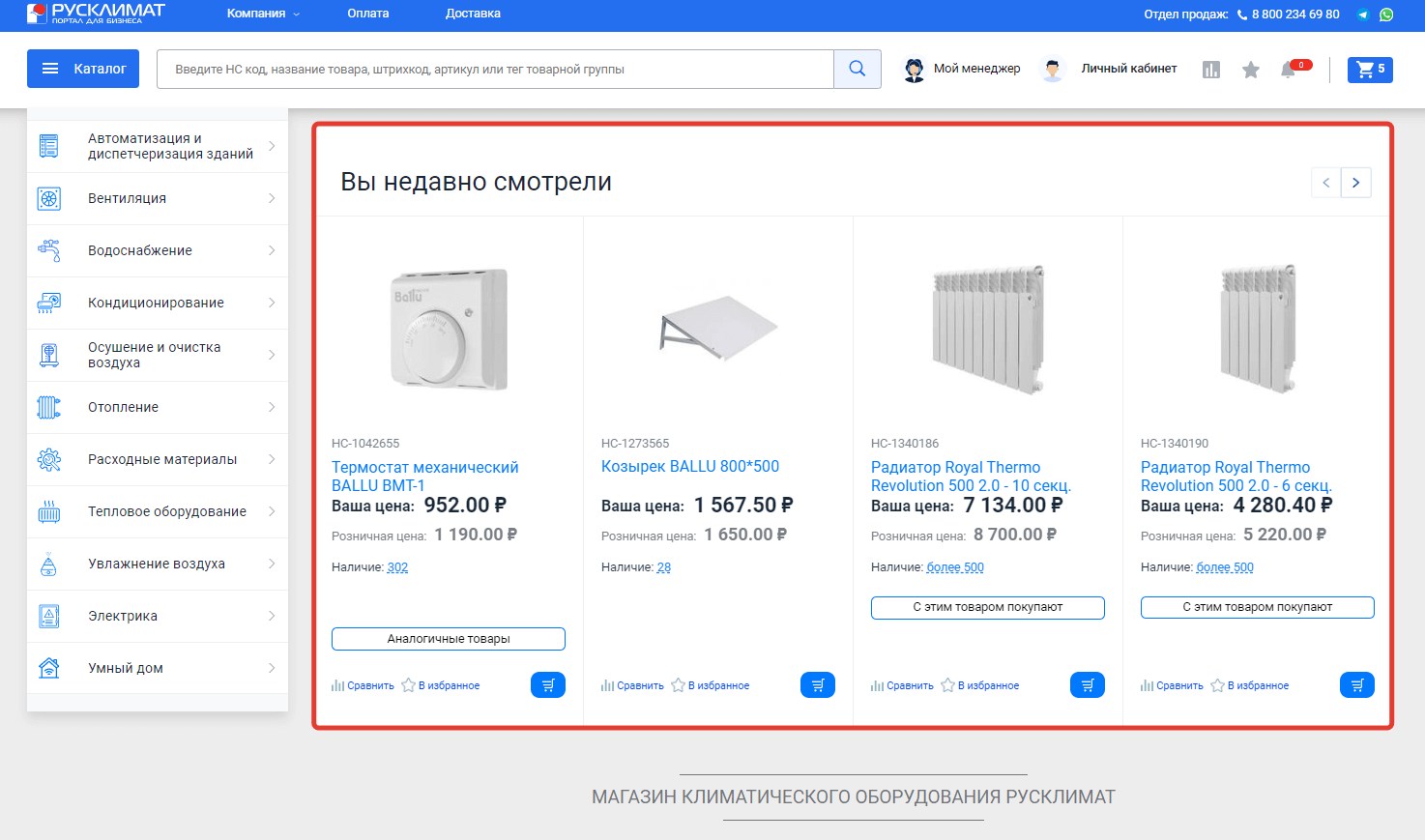Add Термостат BALLU BMT-1 to favorites
This screenshot has width=1425, height=840.
[x=441, y=685]
